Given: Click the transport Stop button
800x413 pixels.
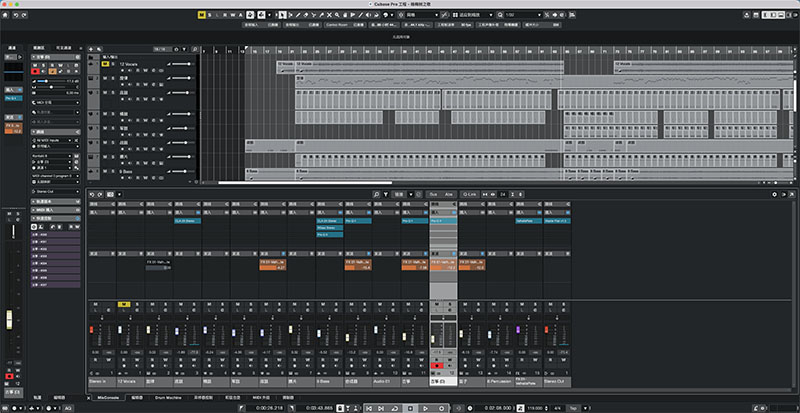Looking at the screenshot, I should click(x=410, y=408).
